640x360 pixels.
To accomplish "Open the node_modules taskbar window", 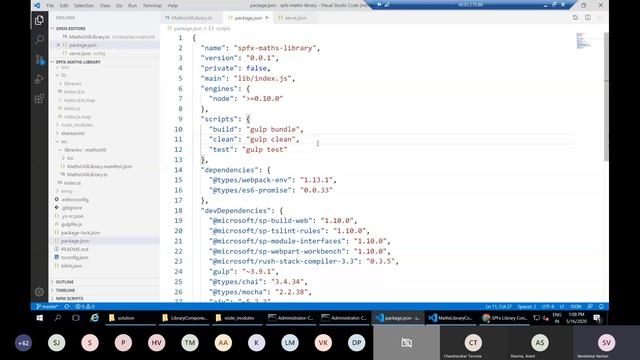I will [237, 318].
